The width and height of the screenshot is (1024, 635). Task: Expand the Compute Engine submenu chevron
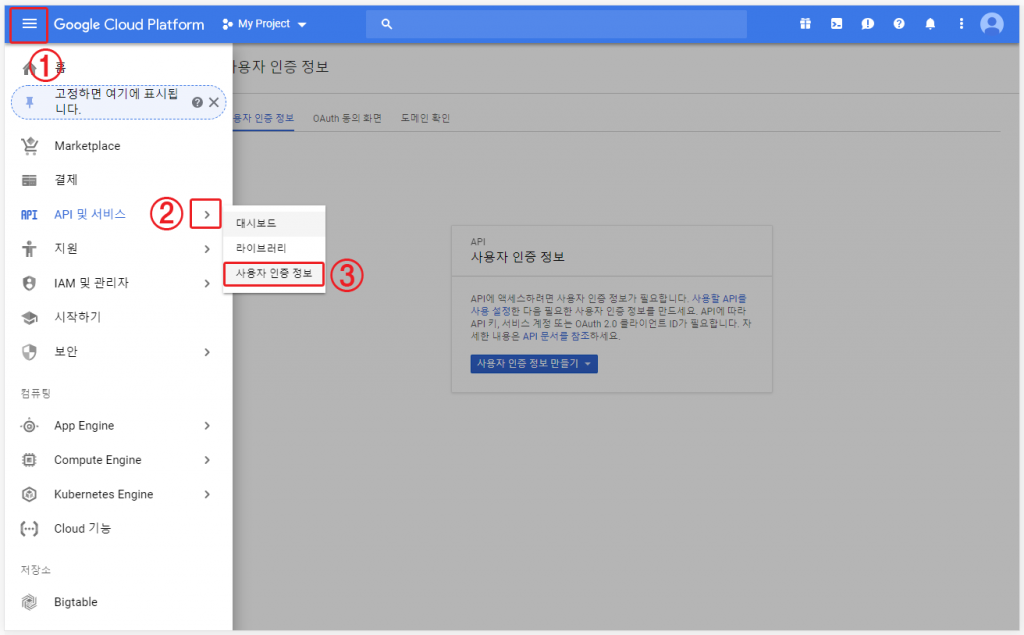point(206,460)
